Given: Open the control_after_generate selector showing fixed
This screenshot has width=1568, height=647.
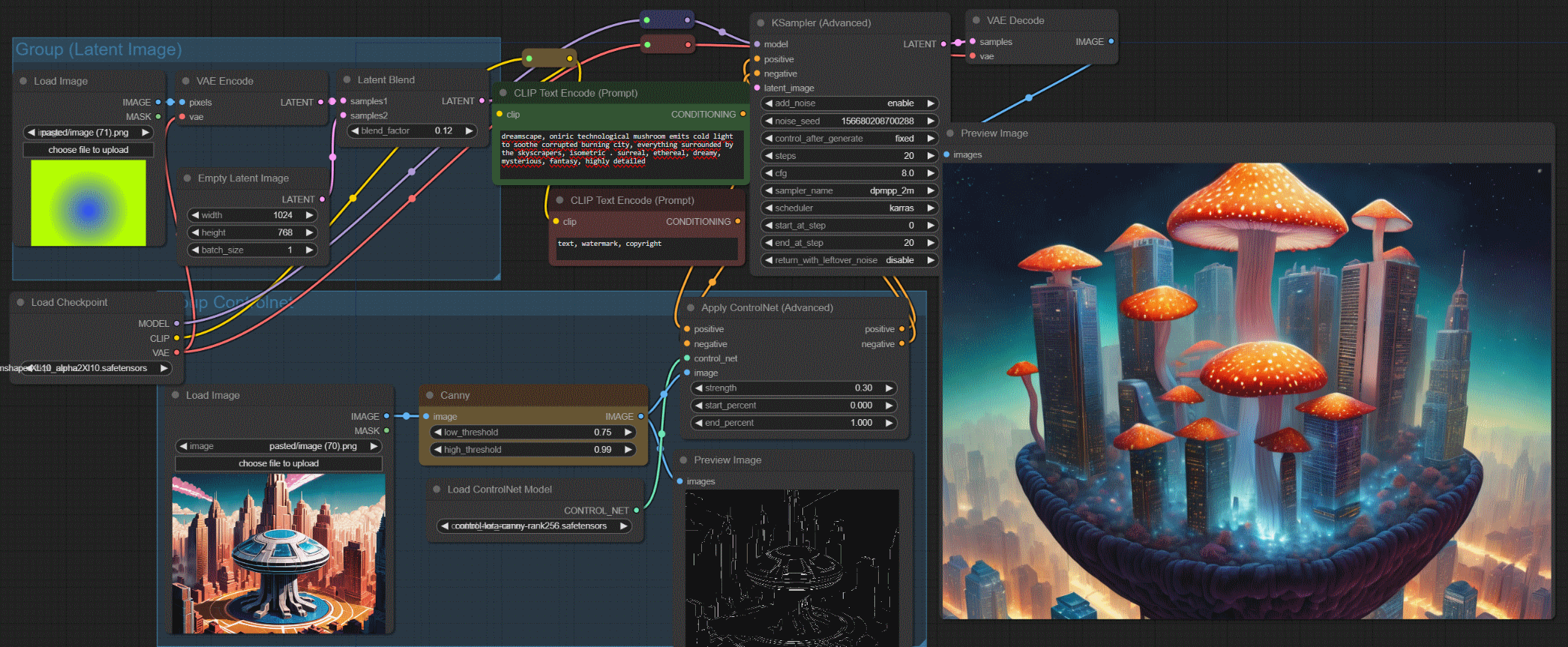Looking at the screenshot, I should pyautogui.click(x=848, y=139).
